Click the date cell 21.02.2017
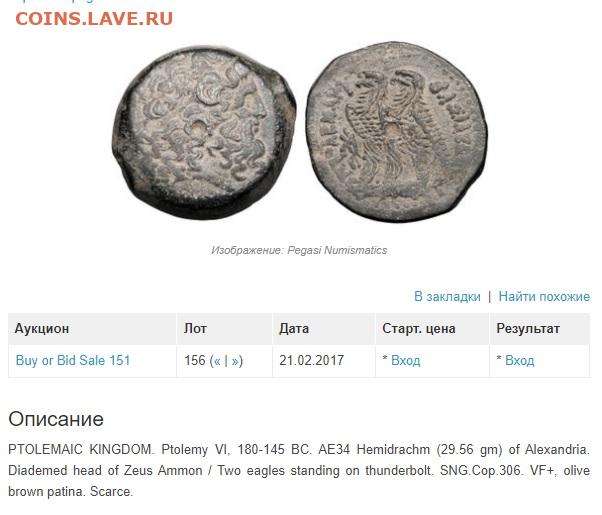 click(x=324, y=361)
